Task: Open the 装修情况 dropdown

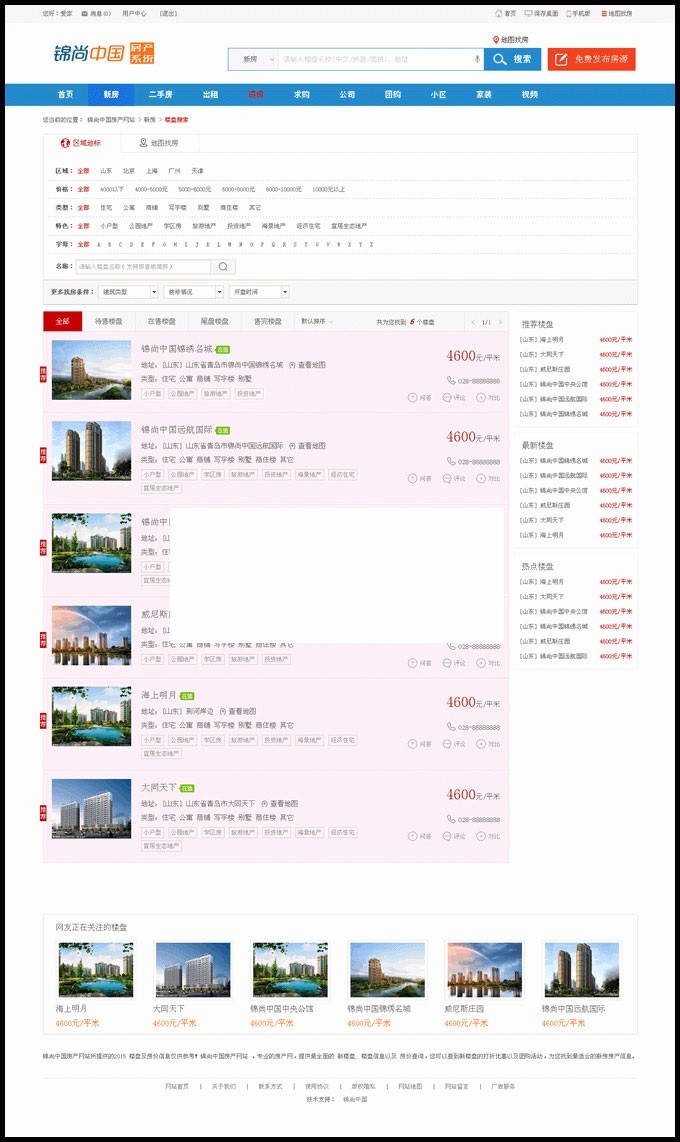Action: pos(194,292)
